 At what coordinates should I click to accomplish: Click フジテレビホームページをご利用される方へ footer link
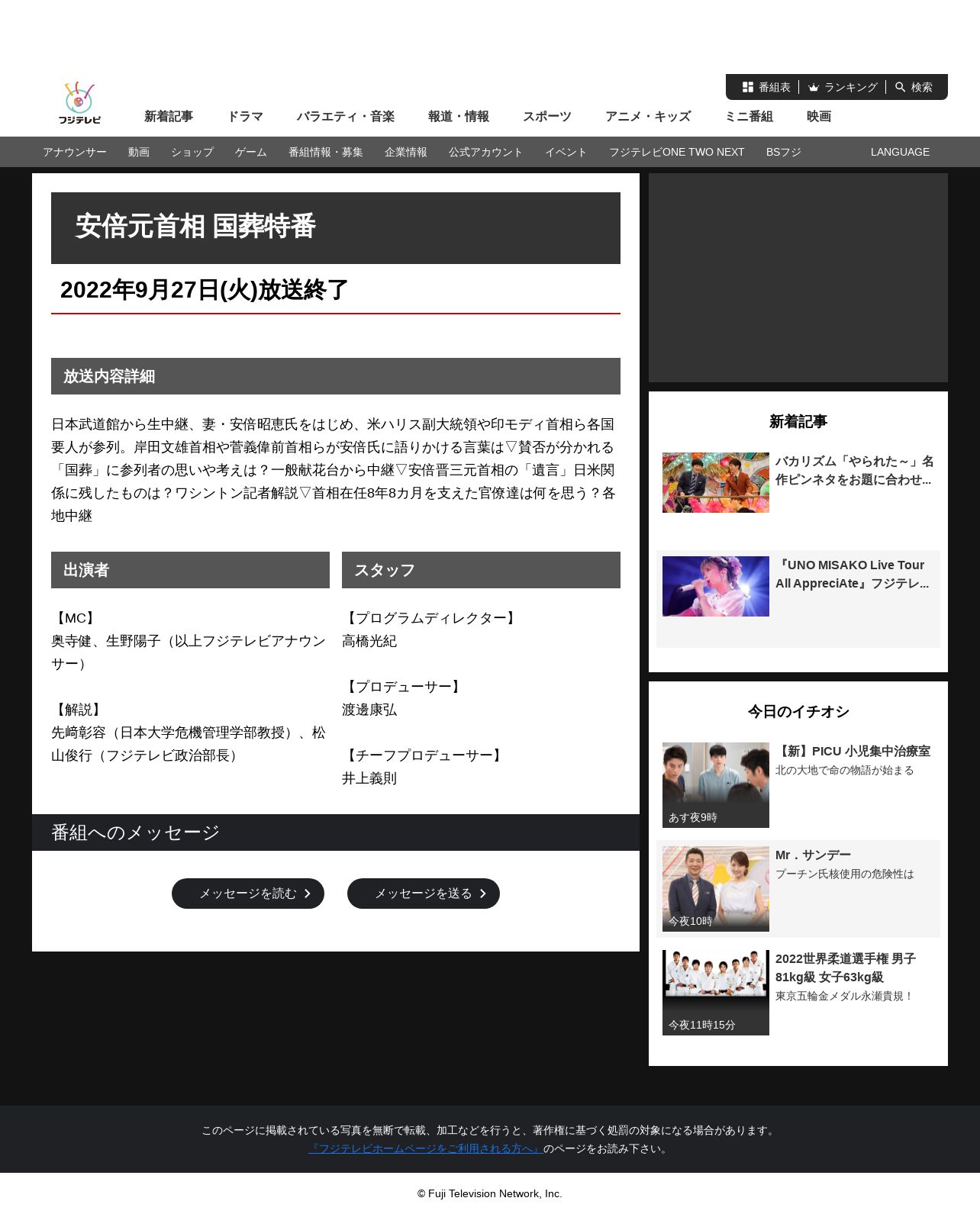pyautogui.click(x=426, y=1148)
